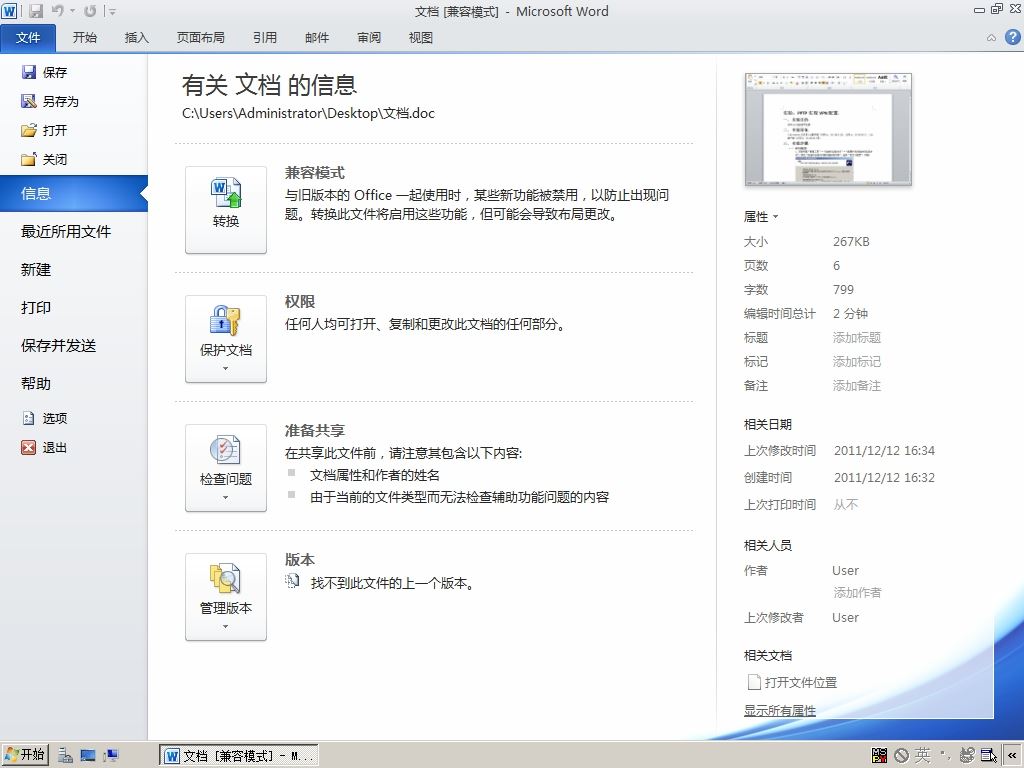Restore down the Word window
Screen dimensions: 1024x768
click(x=997, y=9)
